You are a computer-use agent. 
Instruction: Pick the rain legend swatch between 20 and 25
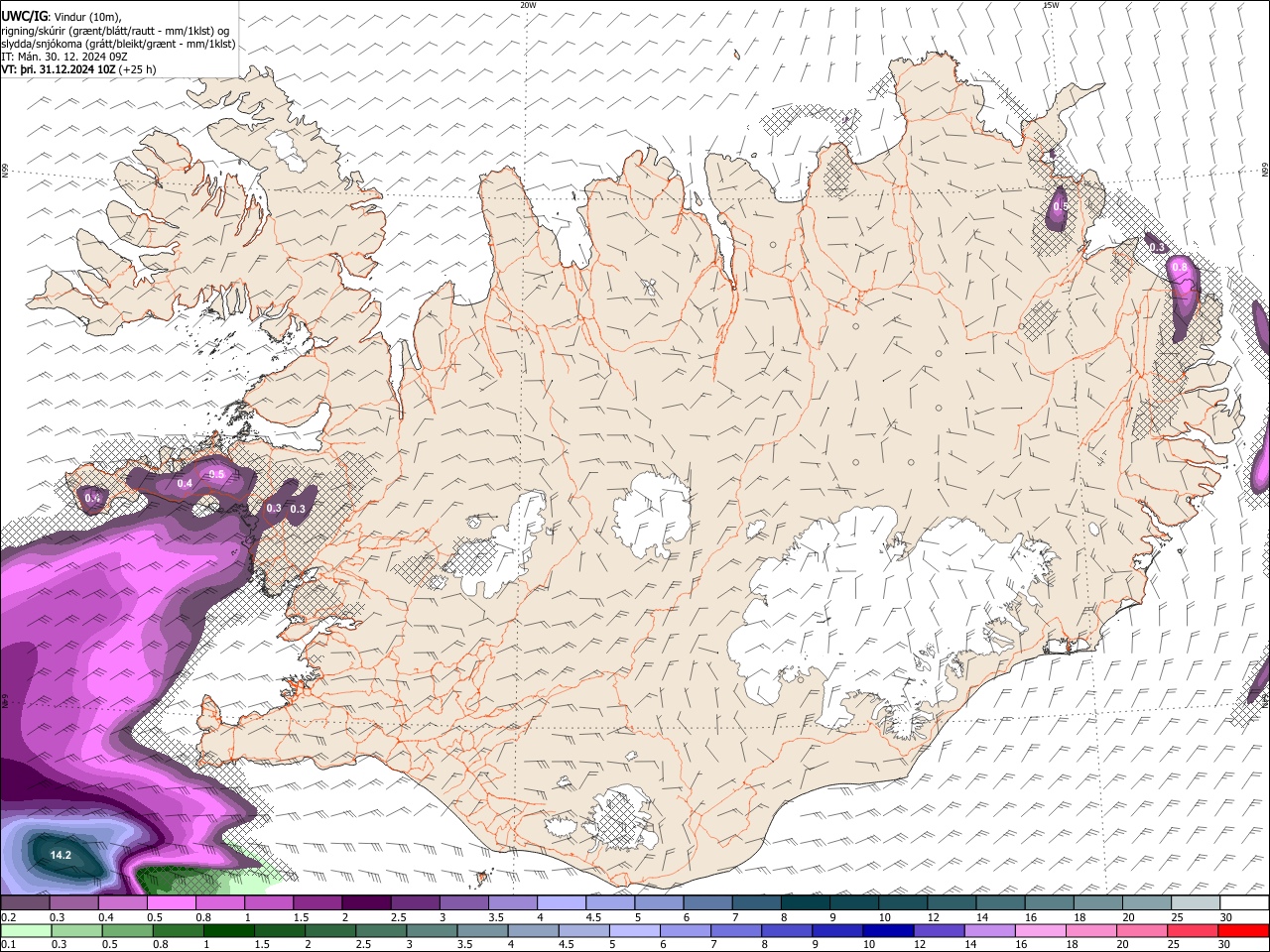[x=1142, y=930]
